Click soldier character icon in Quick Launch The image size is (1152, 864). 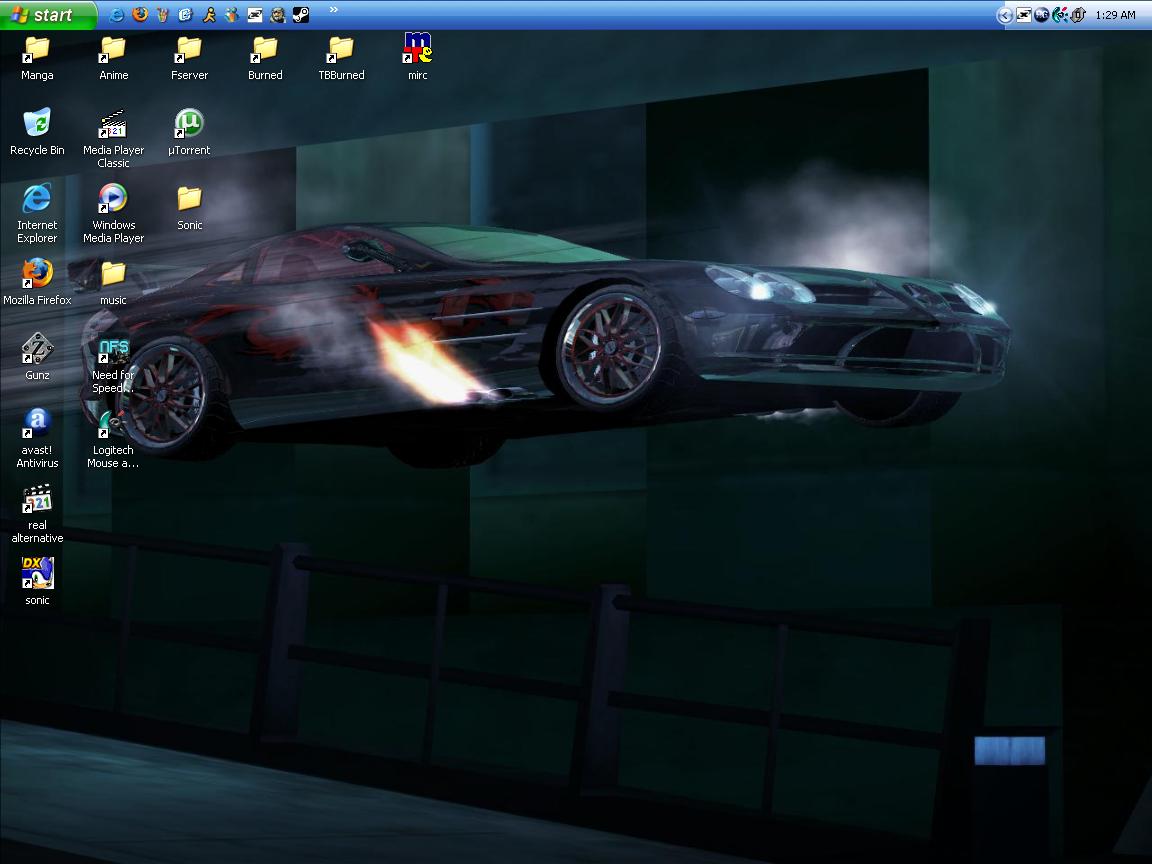point(278,15)
